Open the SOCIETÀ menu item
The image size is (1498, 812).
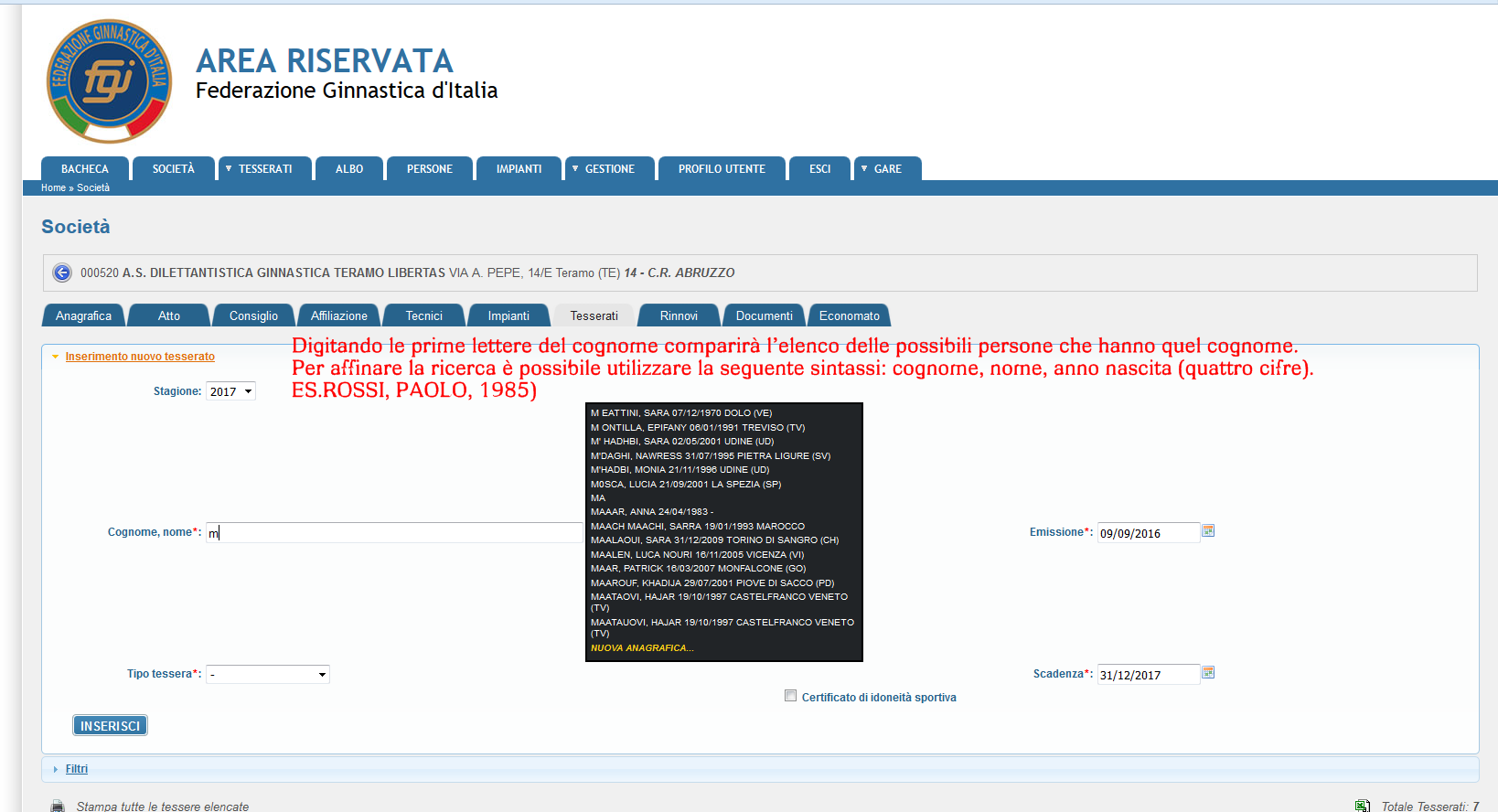point(174,169)
